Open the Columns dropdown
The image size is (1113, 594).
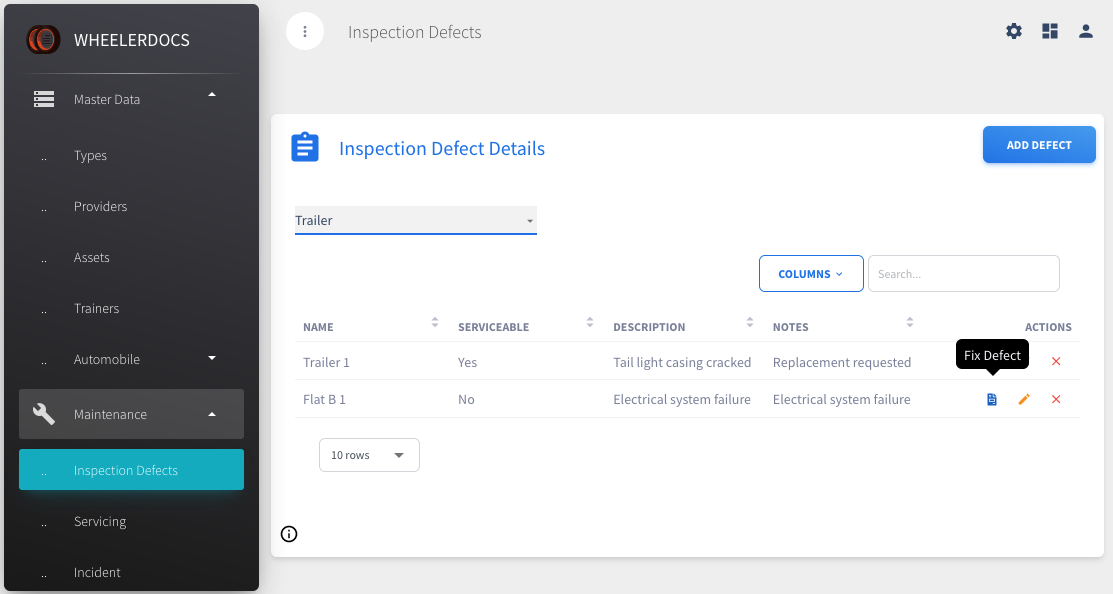(x=810, y=274)
